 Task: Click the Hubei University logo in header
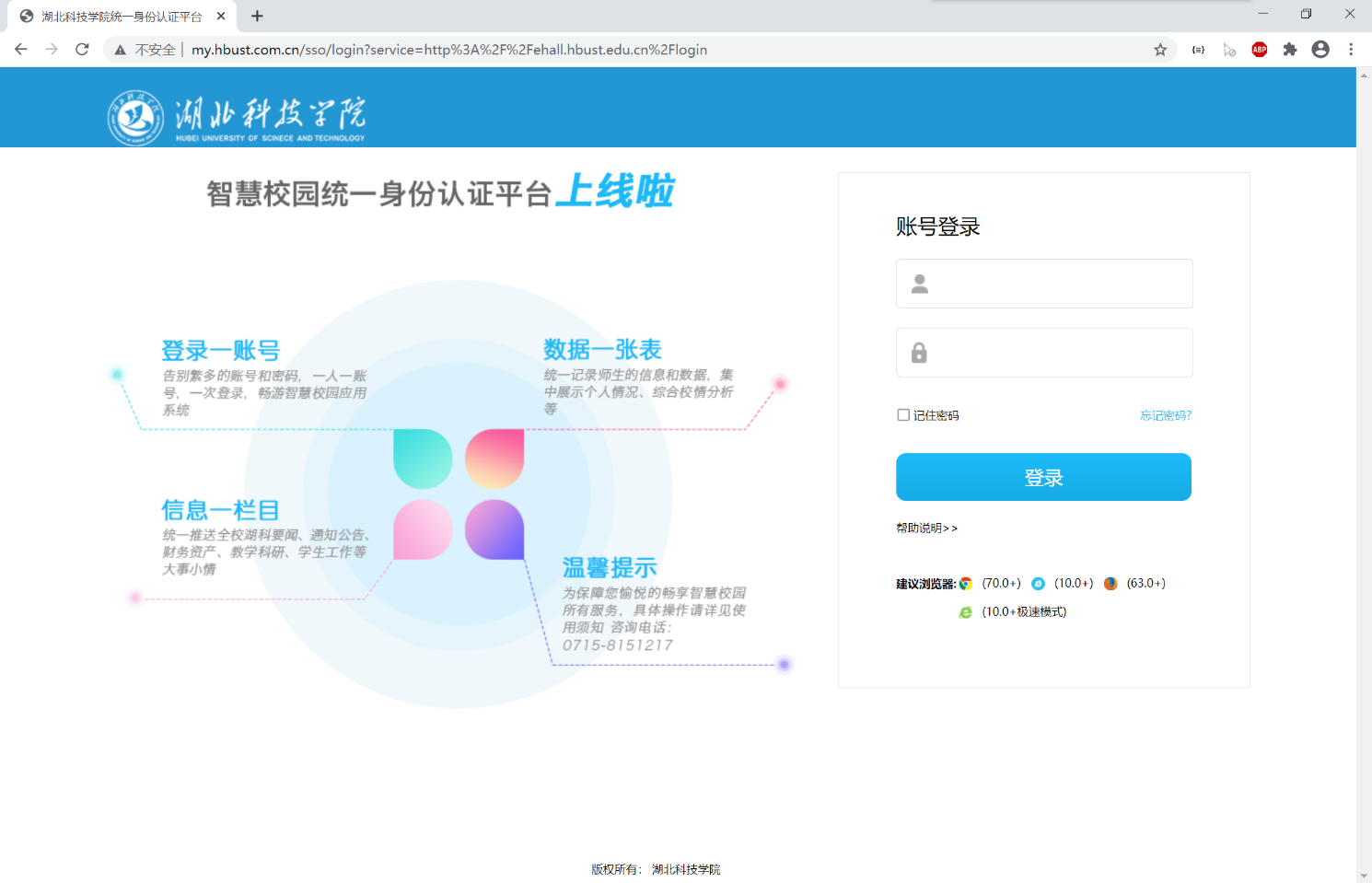click(x=237, y=117)
